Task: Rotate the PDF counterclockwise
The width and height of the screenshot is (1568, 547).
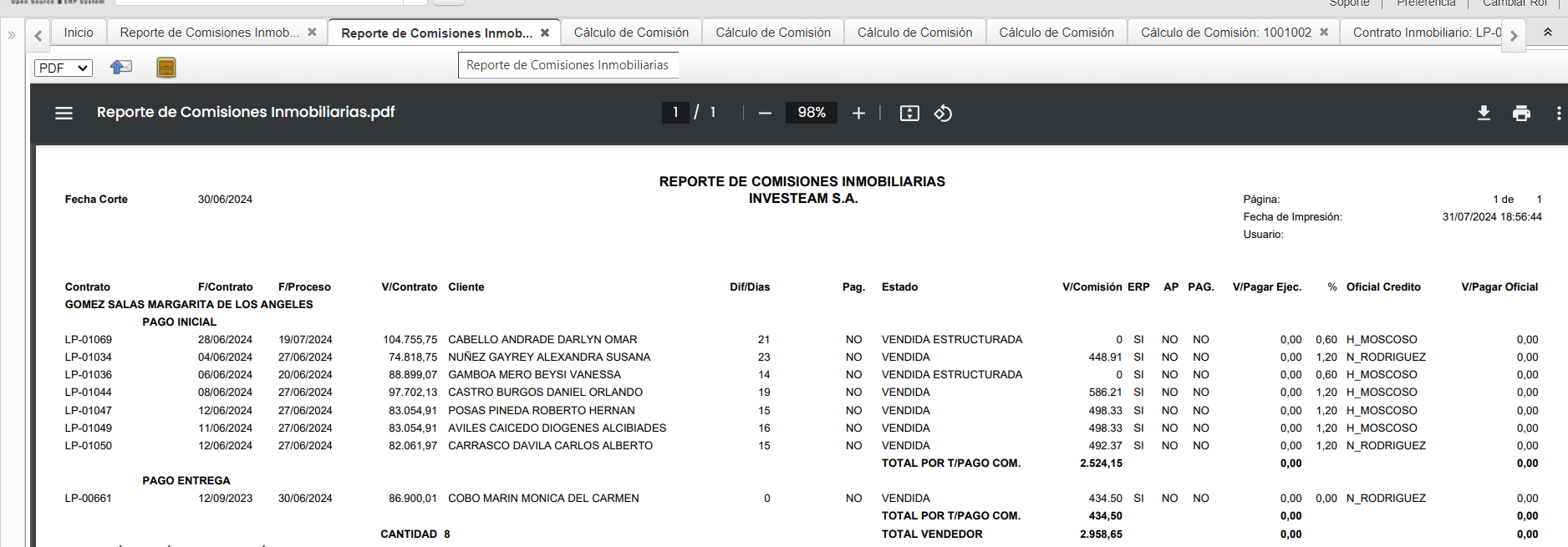Action: 943,113
